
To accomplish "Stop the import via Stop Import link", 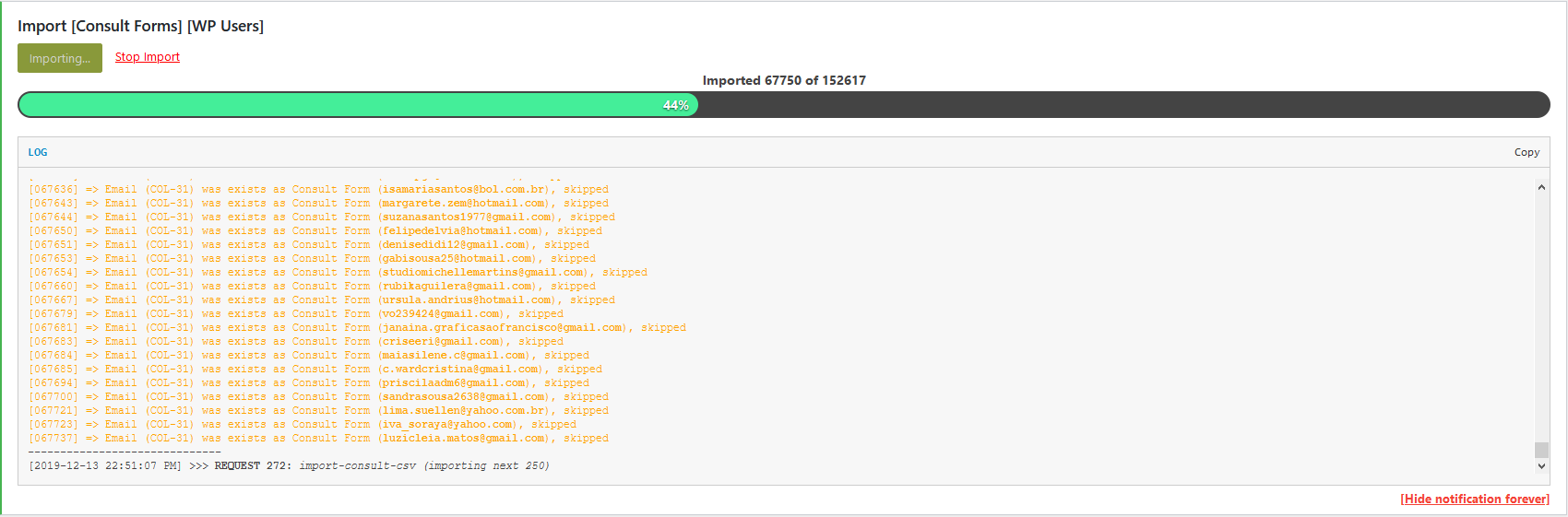I will tap(148, 57).
